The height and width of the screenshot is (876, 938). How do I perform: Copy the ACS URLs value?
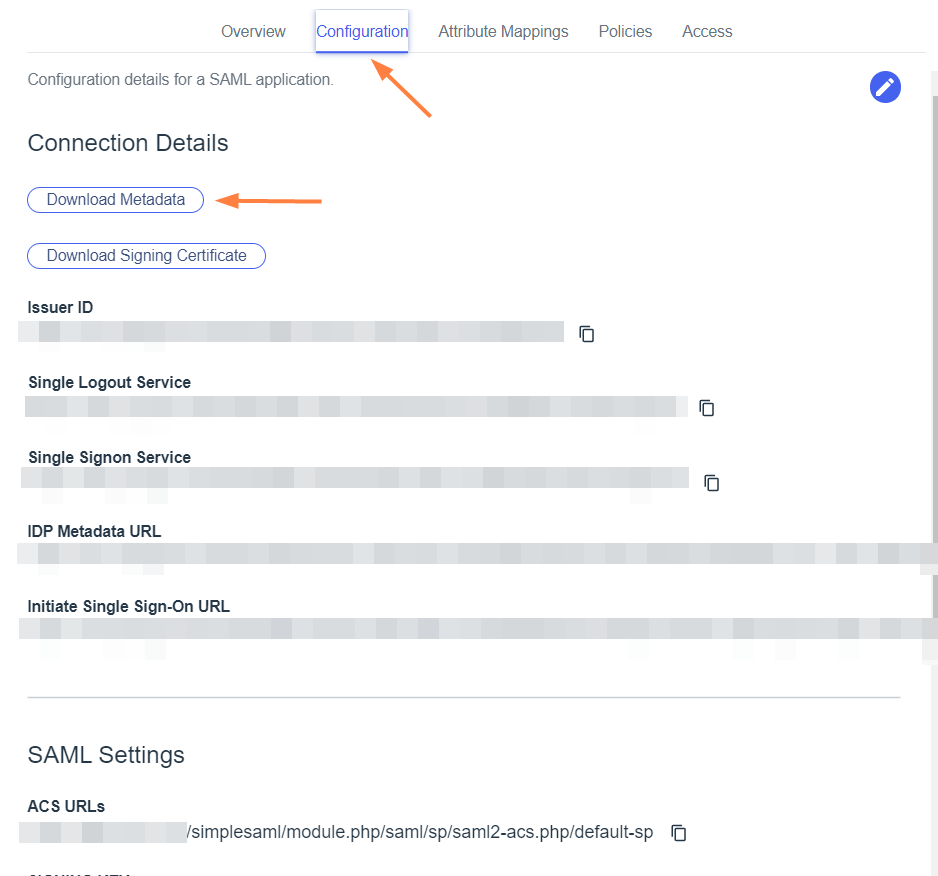(x=679, y=833)
